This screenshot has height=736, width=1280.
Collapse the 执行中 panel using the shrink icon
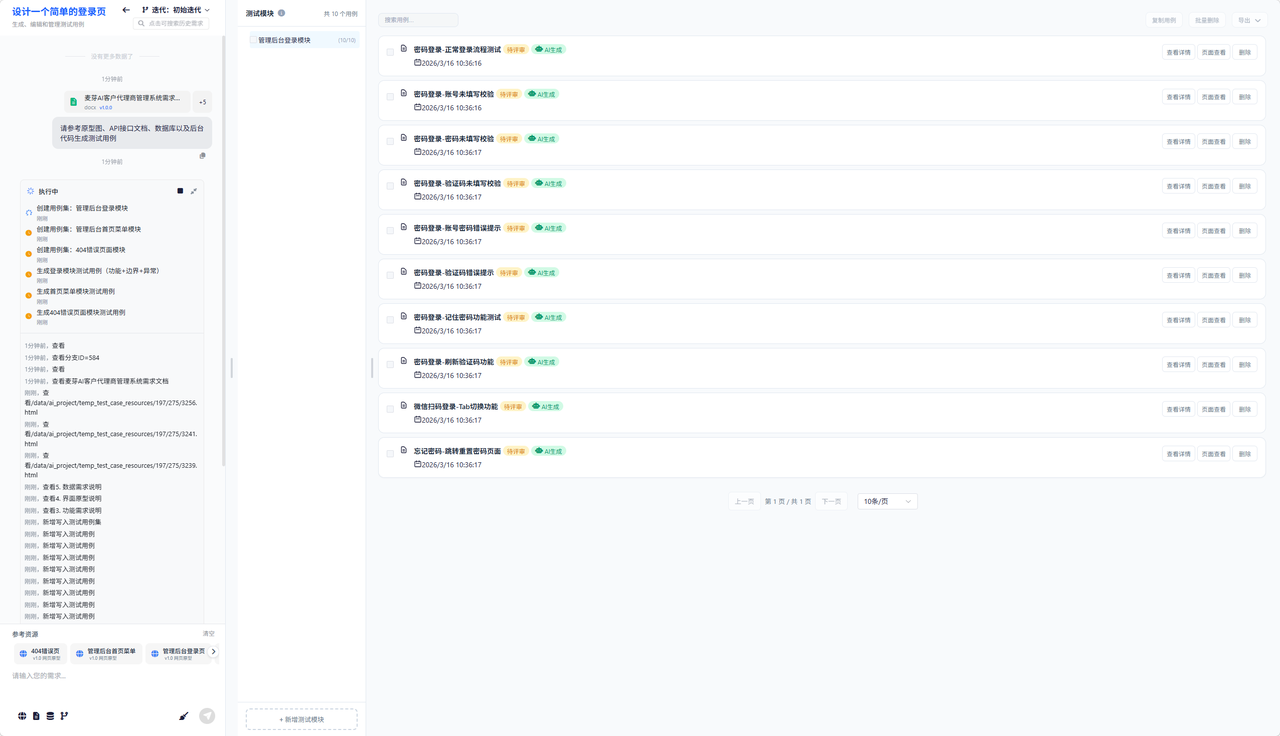194,191
